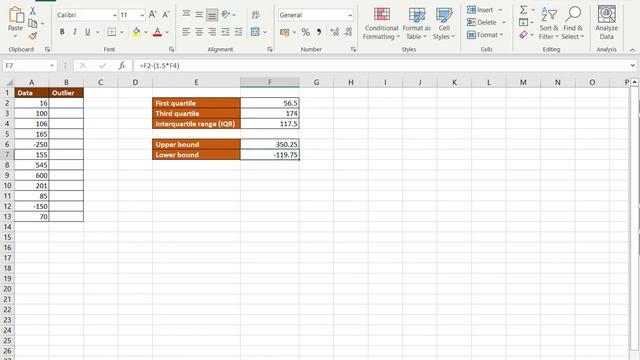The width and height of the screenshot is (640, 360).
Task: Toggle Align Right
Action: [x=212, y=32]
